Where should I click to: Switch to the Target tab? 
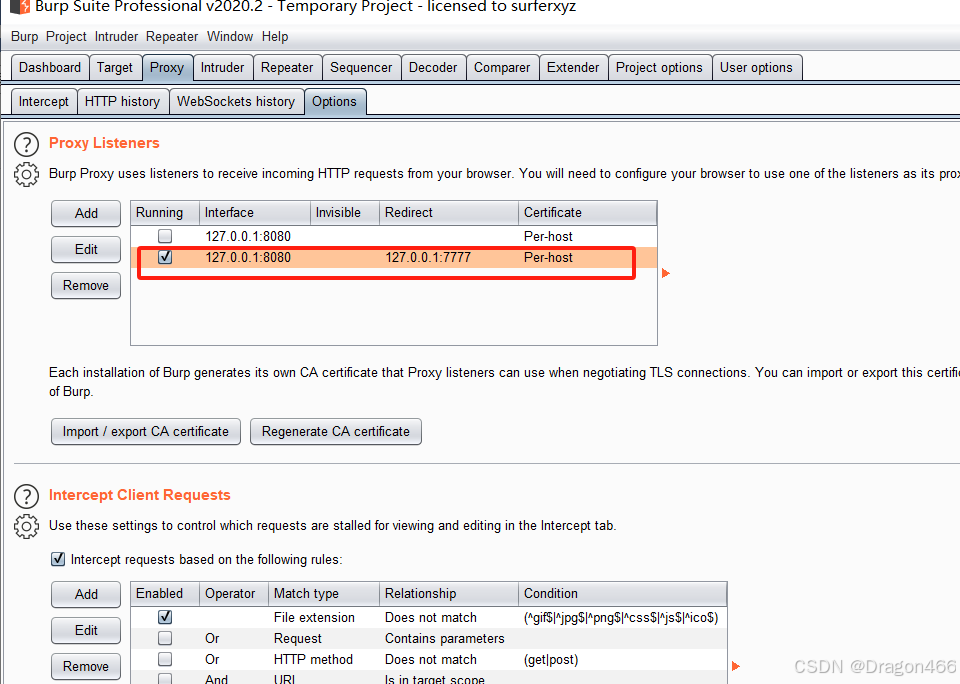click(115, 67)
